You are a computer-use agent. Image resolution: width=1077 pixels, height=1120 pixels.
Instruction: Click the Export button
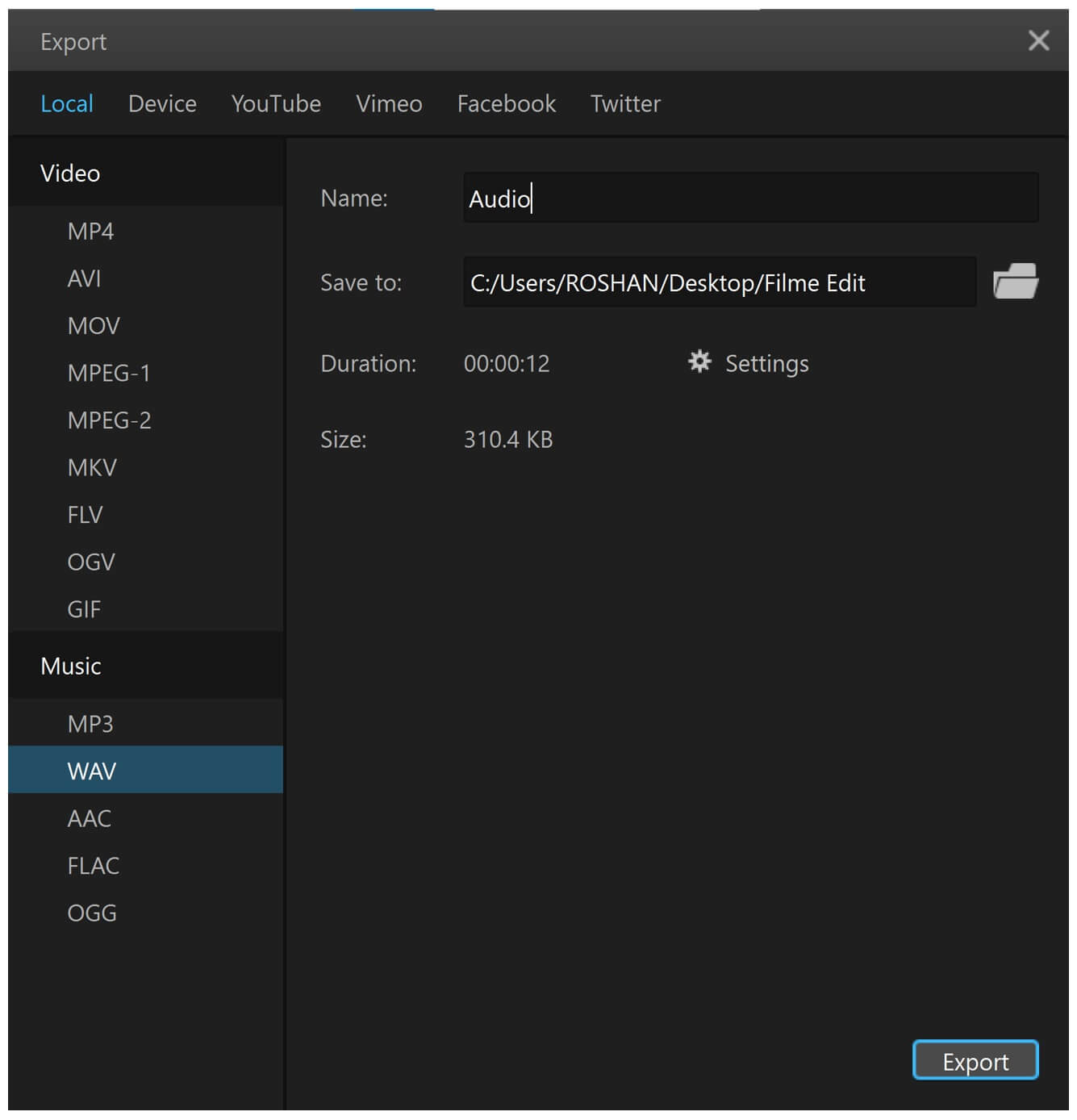(x=975, y=1060)
